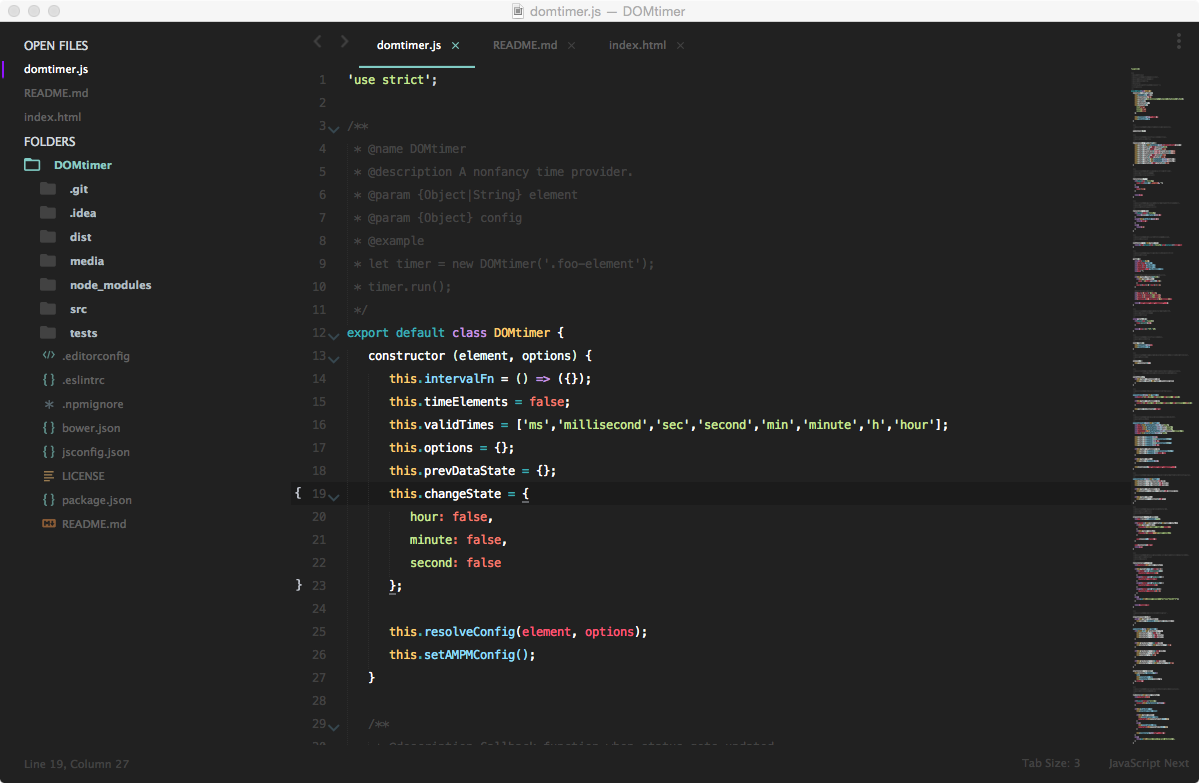The image size is (1199, 783).
Task: Click the document icon in the title bar
Action: 518,11
